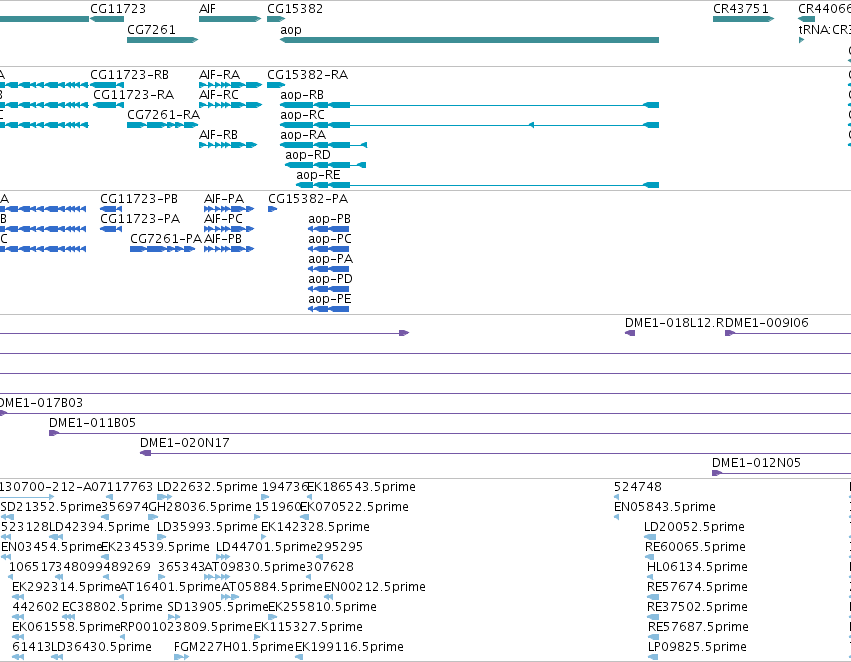Viewport: 851px width, 662px height.
Task: Click the RE37502.5prime EST label
Action: pyautogui.click(x=697, y=607)
